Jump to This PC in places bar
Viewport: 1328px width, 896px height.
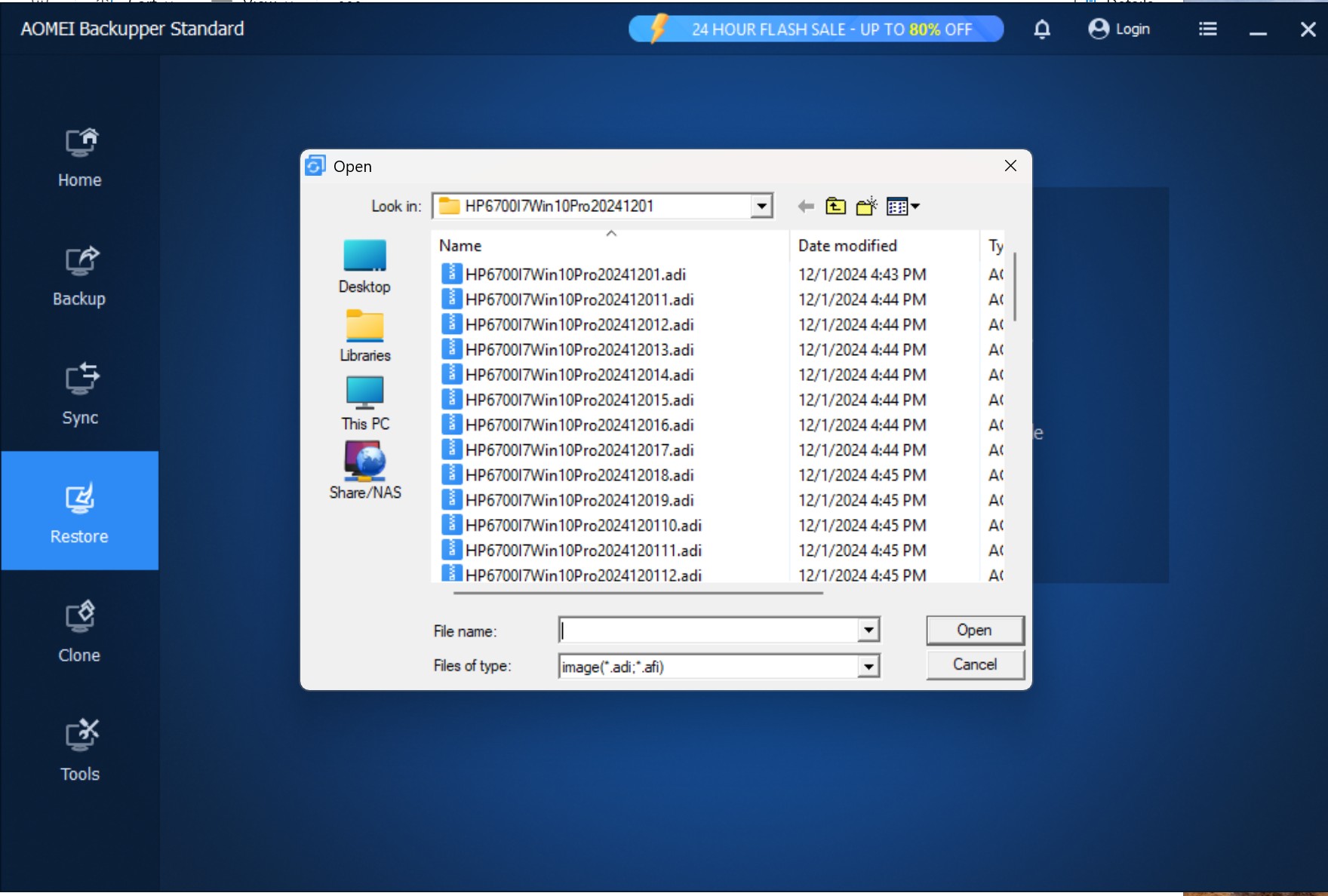point(364,404)
